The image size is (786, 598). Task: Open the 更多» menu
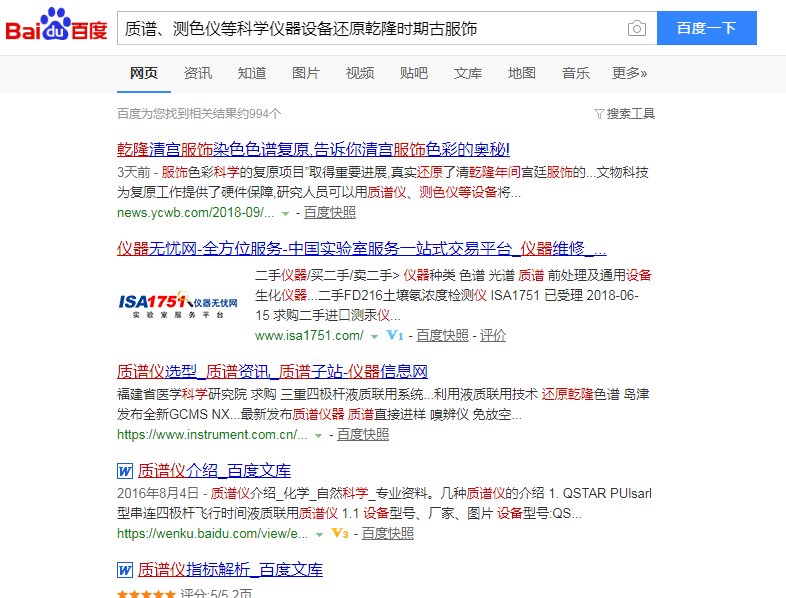click(629, 73)
